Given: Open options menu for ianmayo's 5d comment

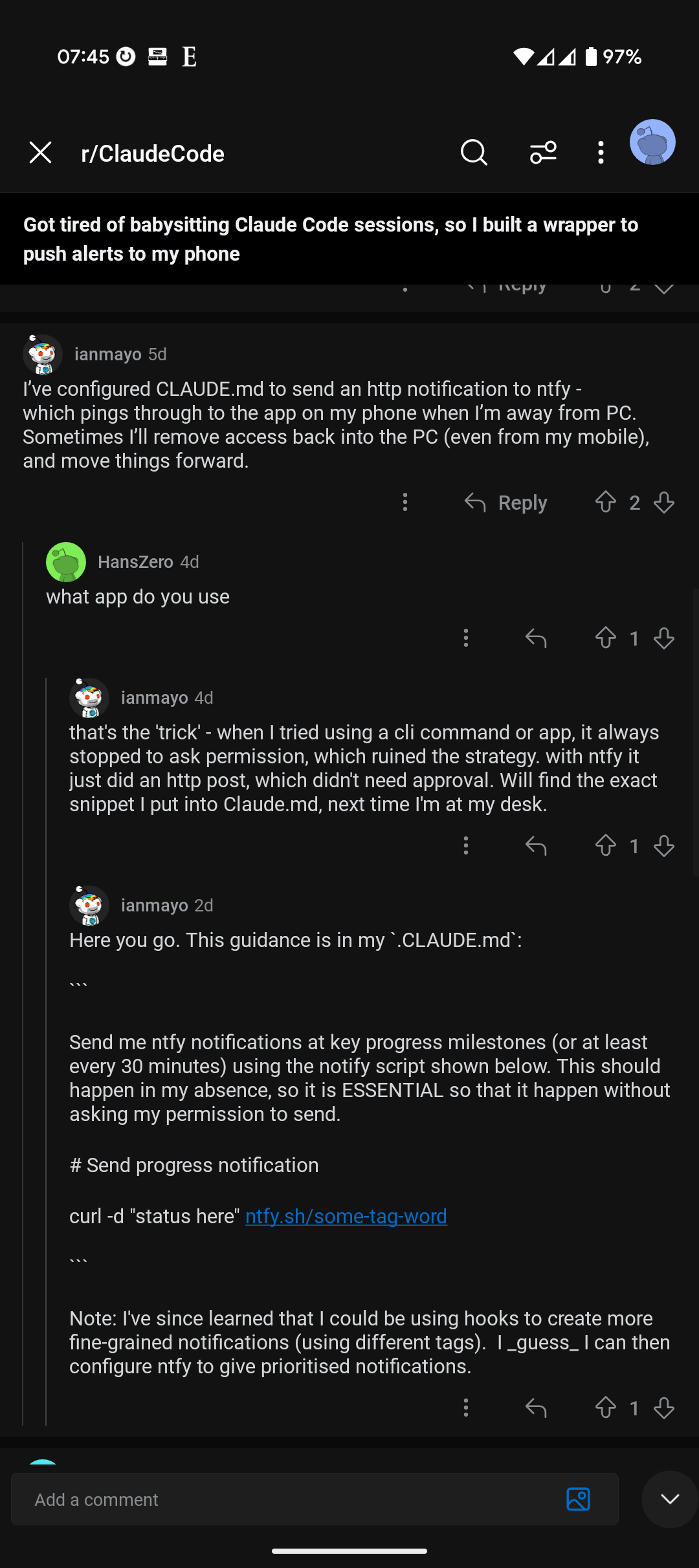Looking at the screenshot, I should coord(405,503).
